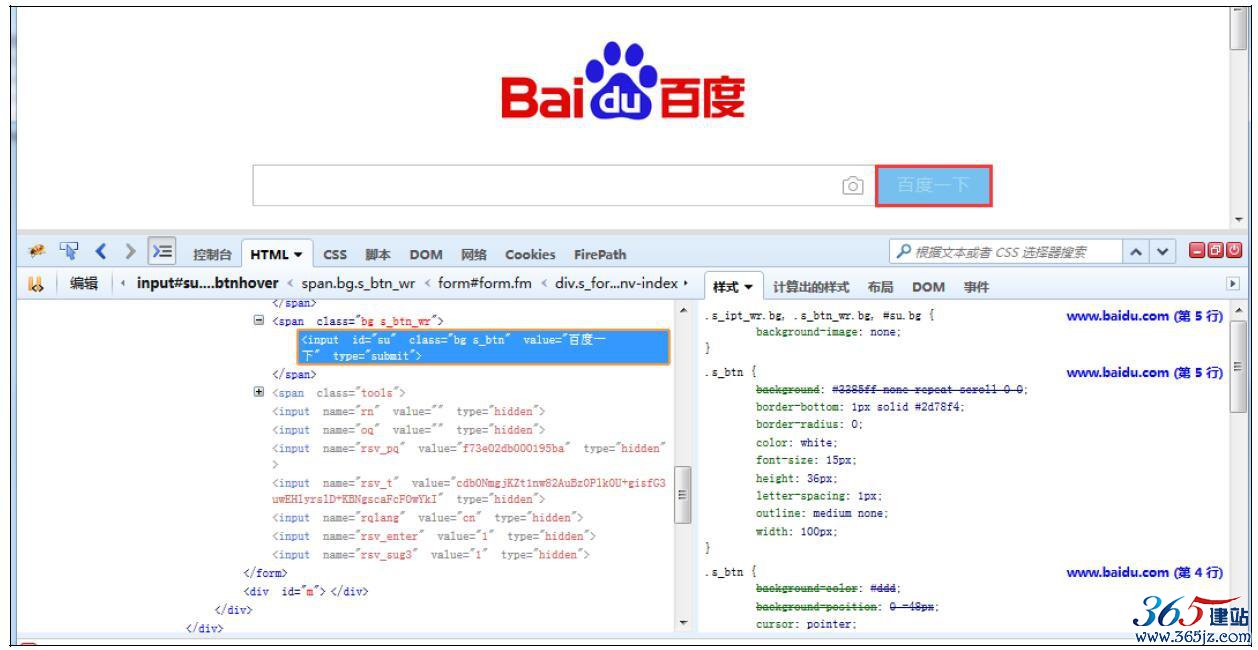Screen dimensions: 1258x650
Task: Switch to the CSS tab
Action: click(x=335, y=255)
